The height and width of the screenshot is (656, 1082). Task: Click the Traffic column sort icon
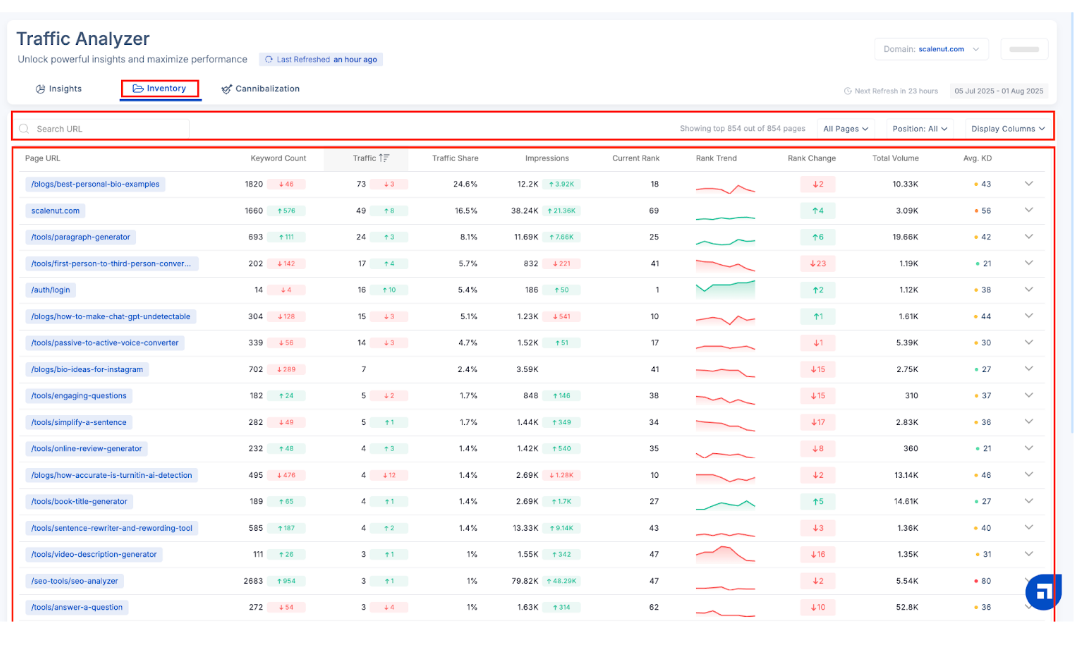tap(384, 158)
